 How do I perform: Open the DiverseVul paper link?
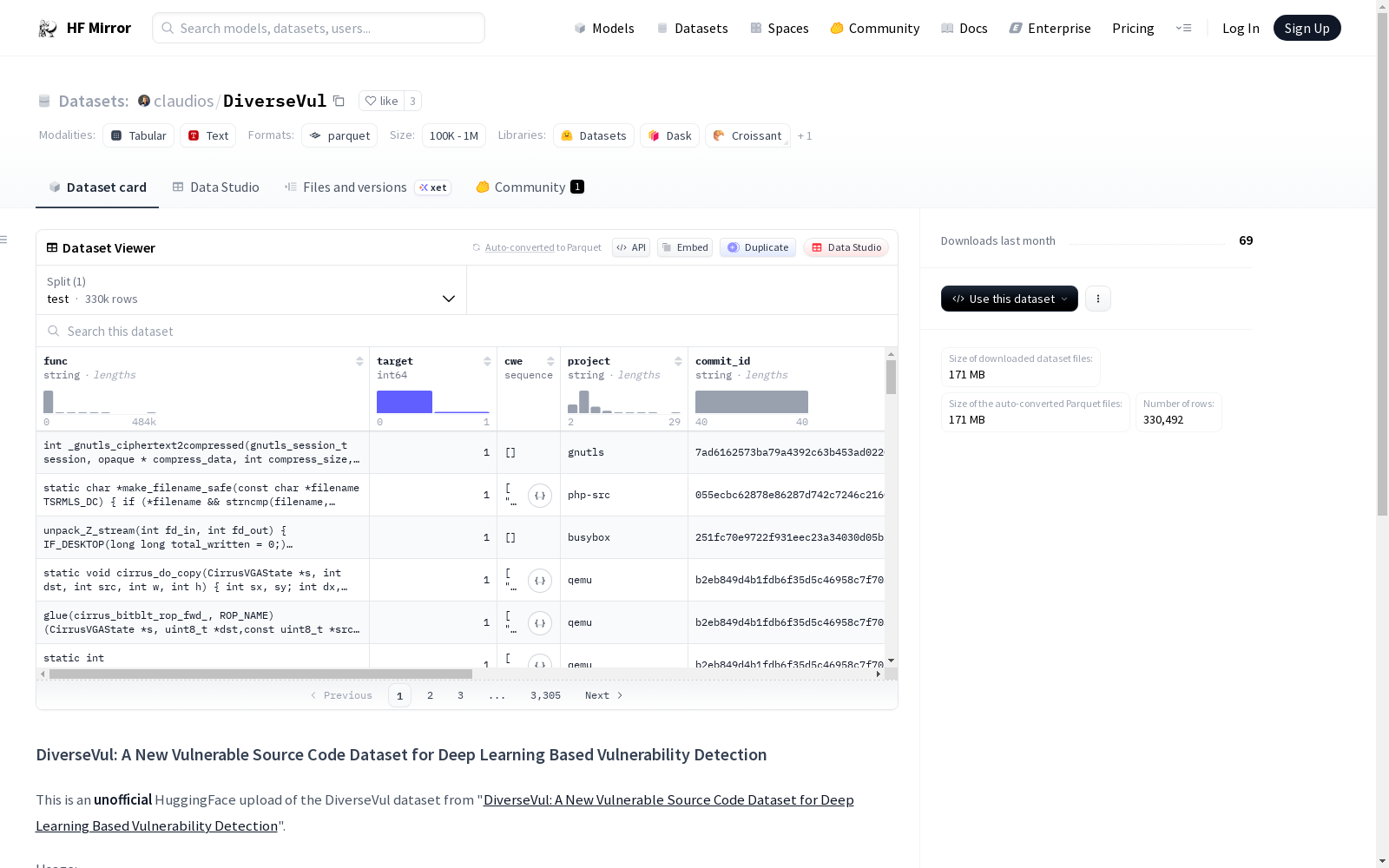pyautogui.click(x=444, y=812)
